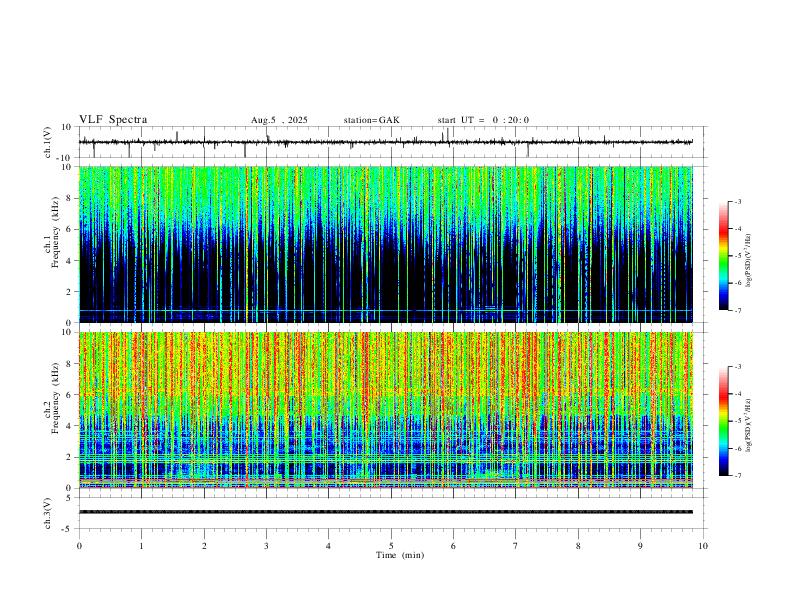
Task: Click the "VLF Spectra" plot title
Action: [x=113, y=120]
